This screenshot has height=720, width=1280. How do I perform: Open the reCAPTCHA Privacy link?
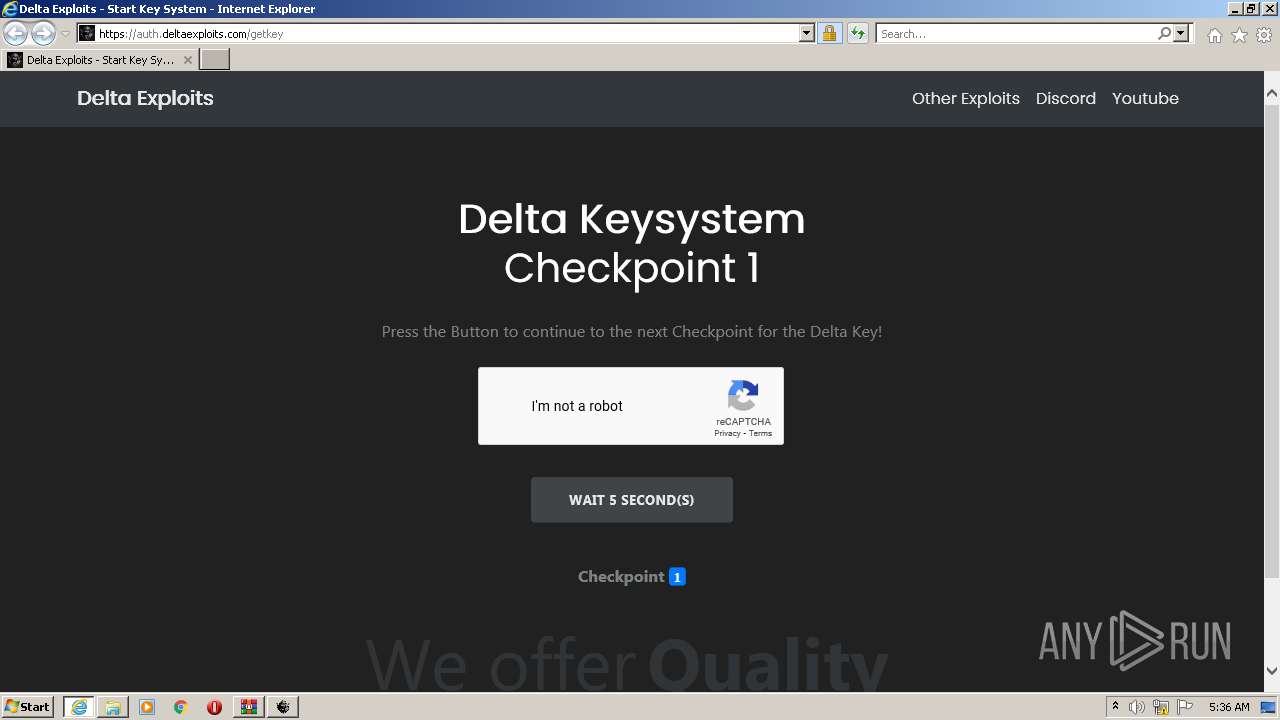tap(727, 433)
